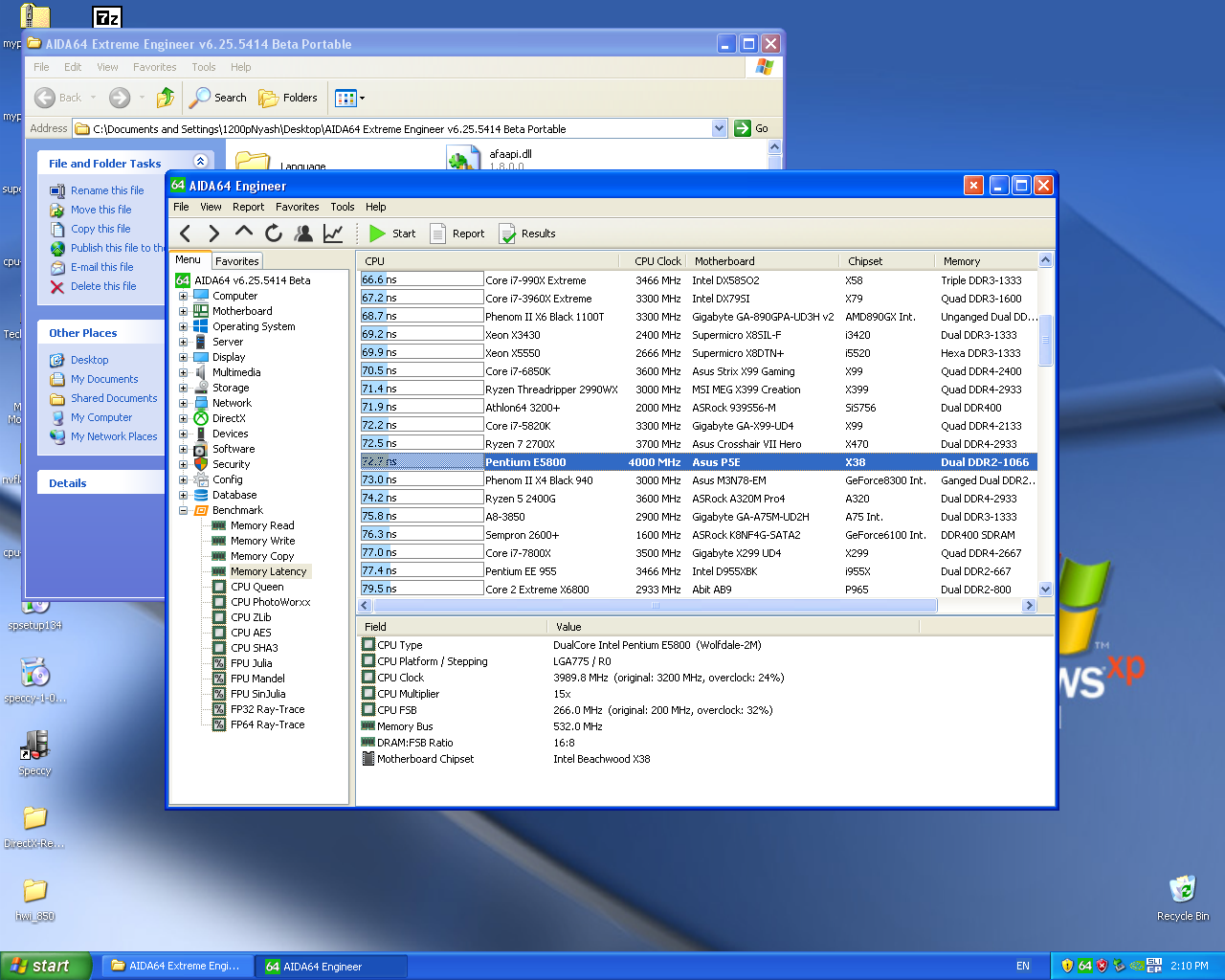Expand the DirectX tree node

[183, 418]
